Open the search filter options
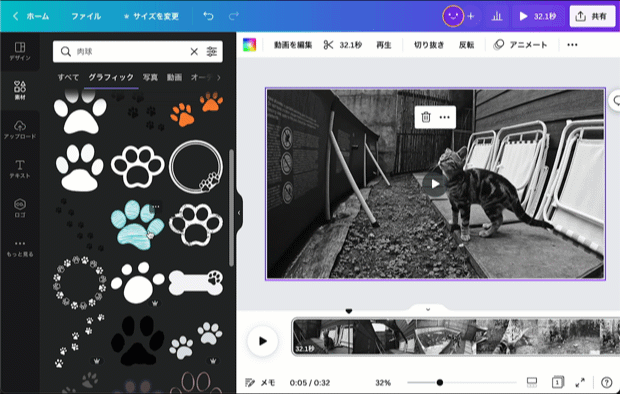620x394 pixels. click(212, 51)
